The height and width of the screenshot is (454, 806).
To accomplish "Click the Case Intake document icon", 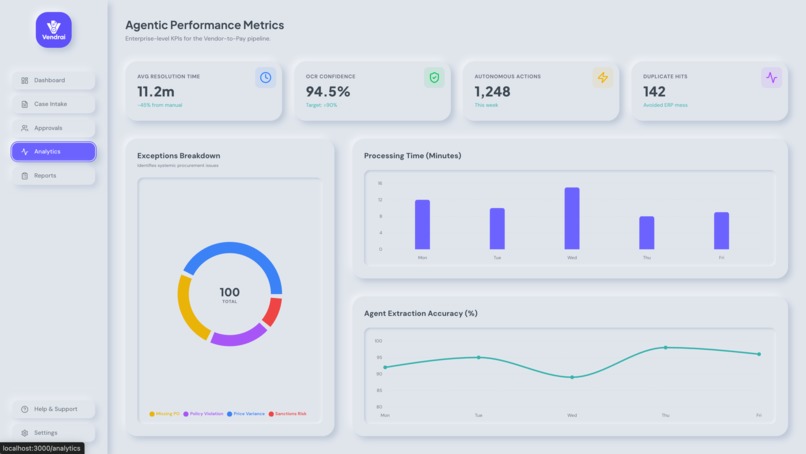I will point(25,104).
